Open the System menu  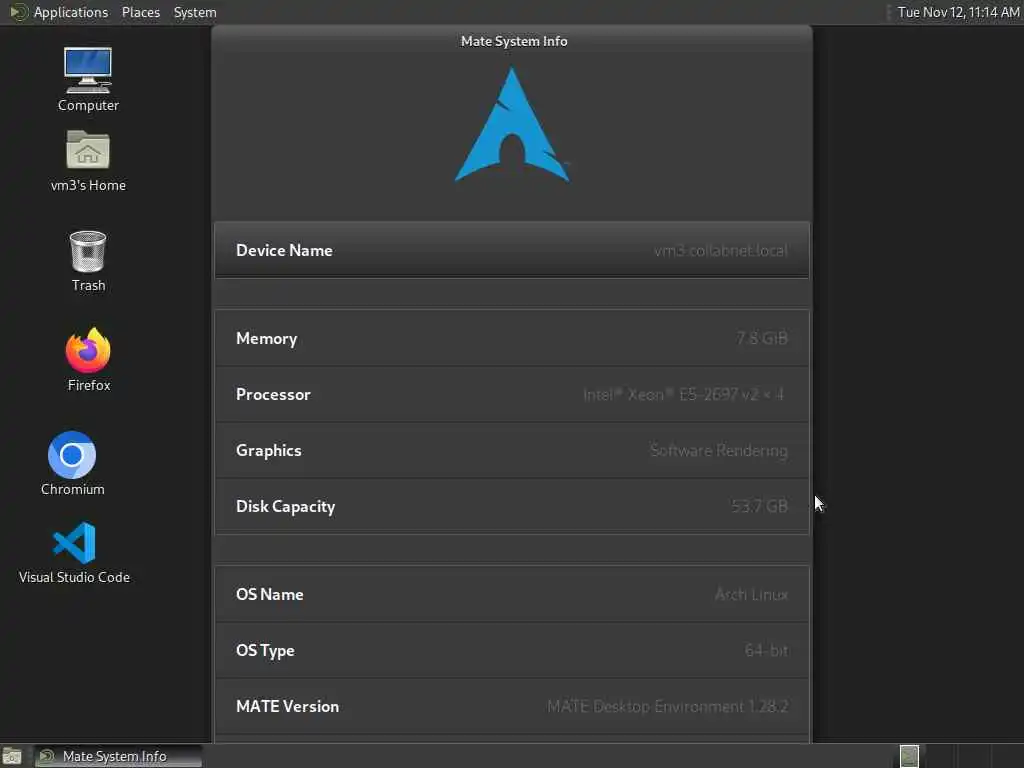coord(195,12)
